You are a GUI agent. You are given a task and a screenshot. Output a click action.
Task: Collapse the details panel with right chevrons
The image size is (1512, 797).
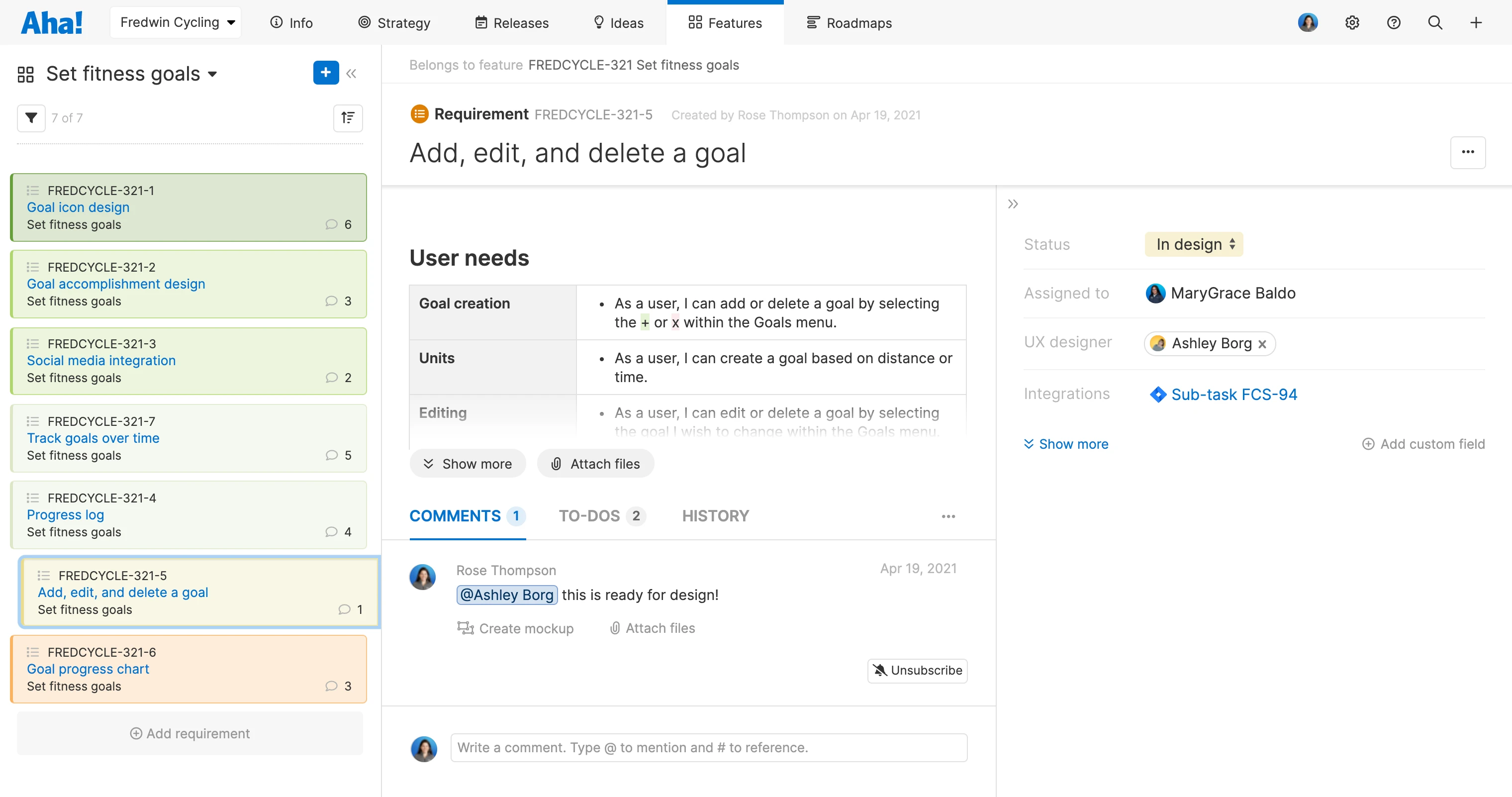(1013, 204)
